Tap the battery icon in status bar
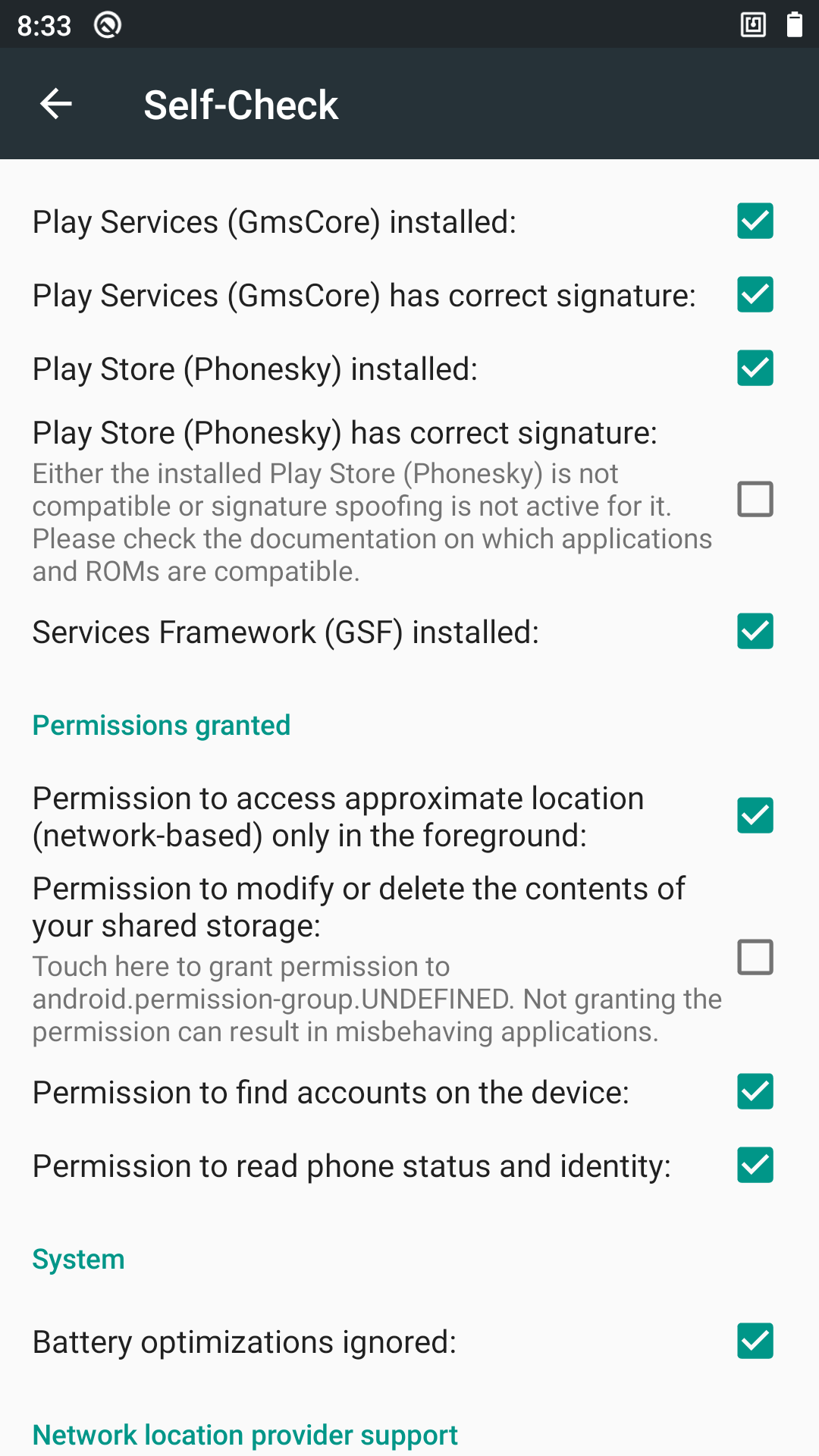Viewport: 819px width, 1456px height. click(x=794, y=25)
